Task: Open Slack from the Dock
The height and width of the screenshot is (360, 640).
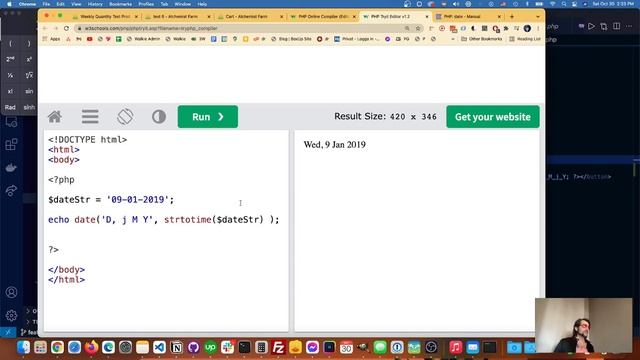Action: (227, 347)
